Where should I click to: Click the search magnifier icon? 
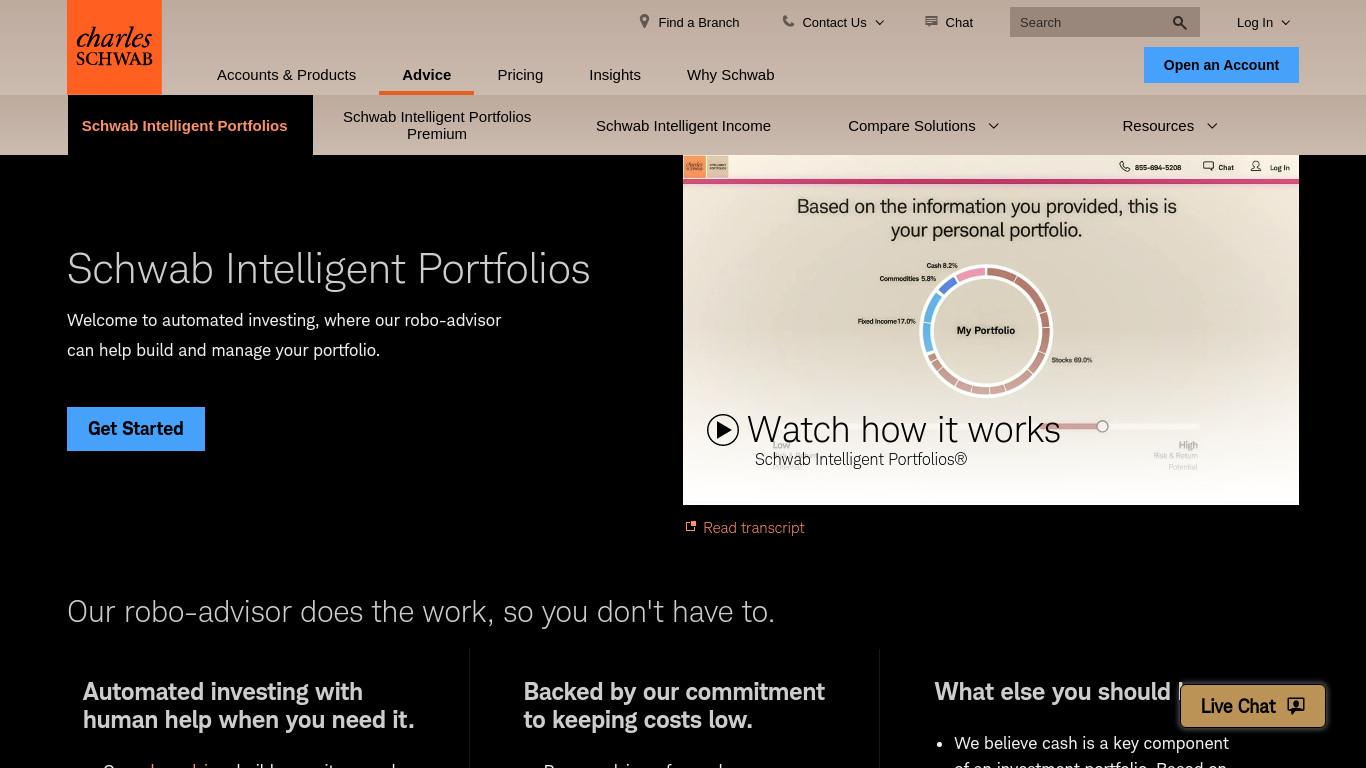[x=1180, y=23]
